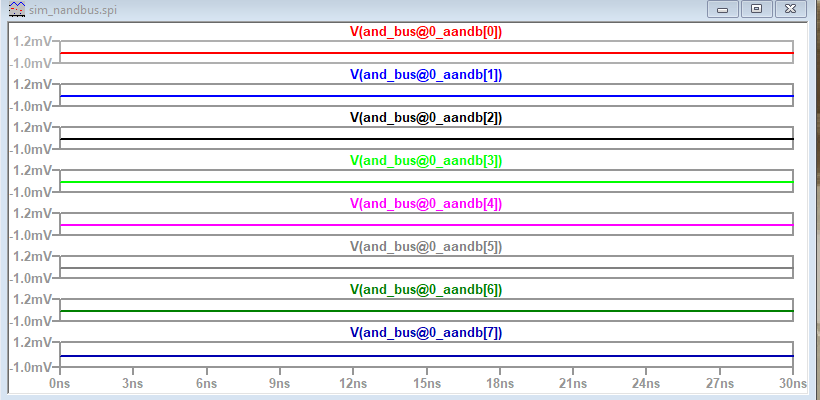Click trace label V(and_bus@0_aandb[6])
The width and height of the screenshot is (820, 400).
pos(426,290)
